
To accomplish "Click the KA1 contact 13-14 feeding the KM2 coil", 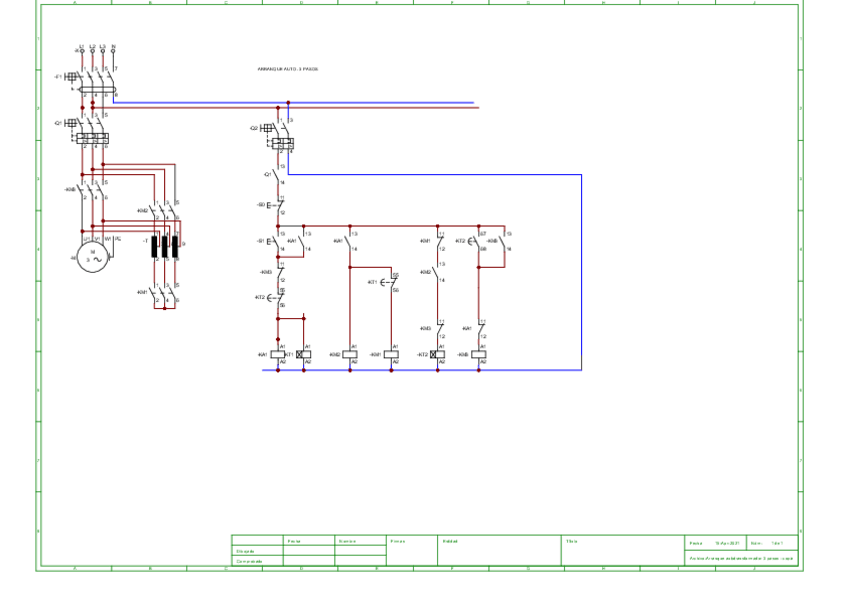I will point(350,241).
